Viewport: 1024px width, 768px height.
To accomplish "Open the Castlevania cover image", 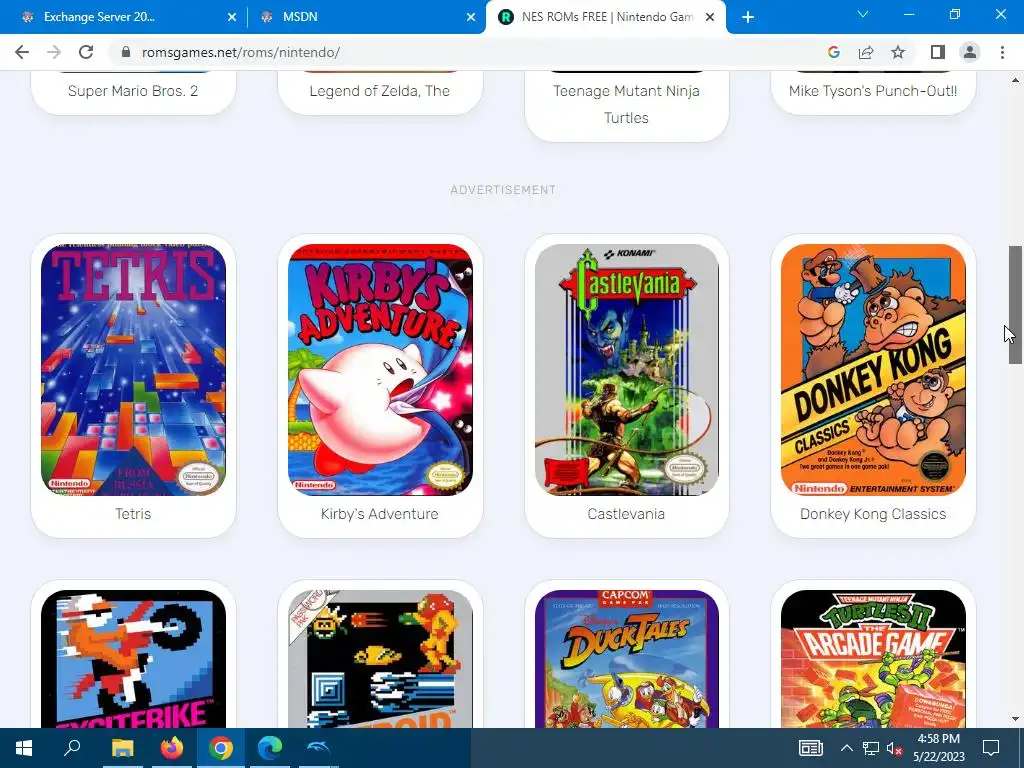I will [x=626, y=370].
